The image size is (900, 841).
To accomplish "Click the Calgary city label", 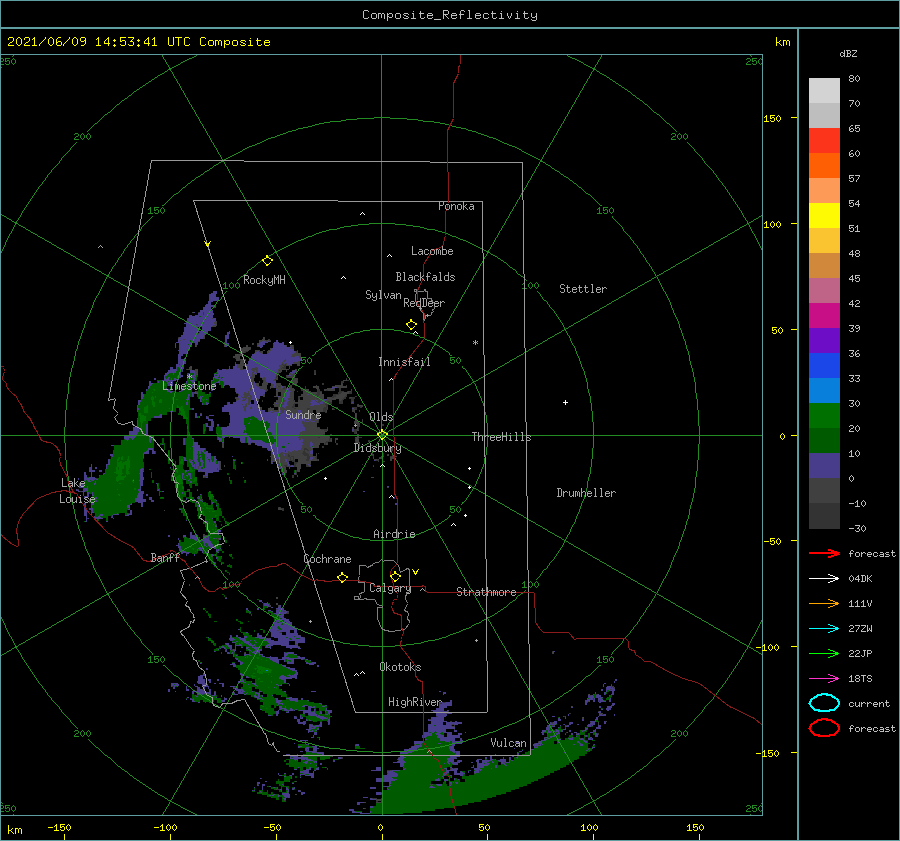I will point(390,588).
